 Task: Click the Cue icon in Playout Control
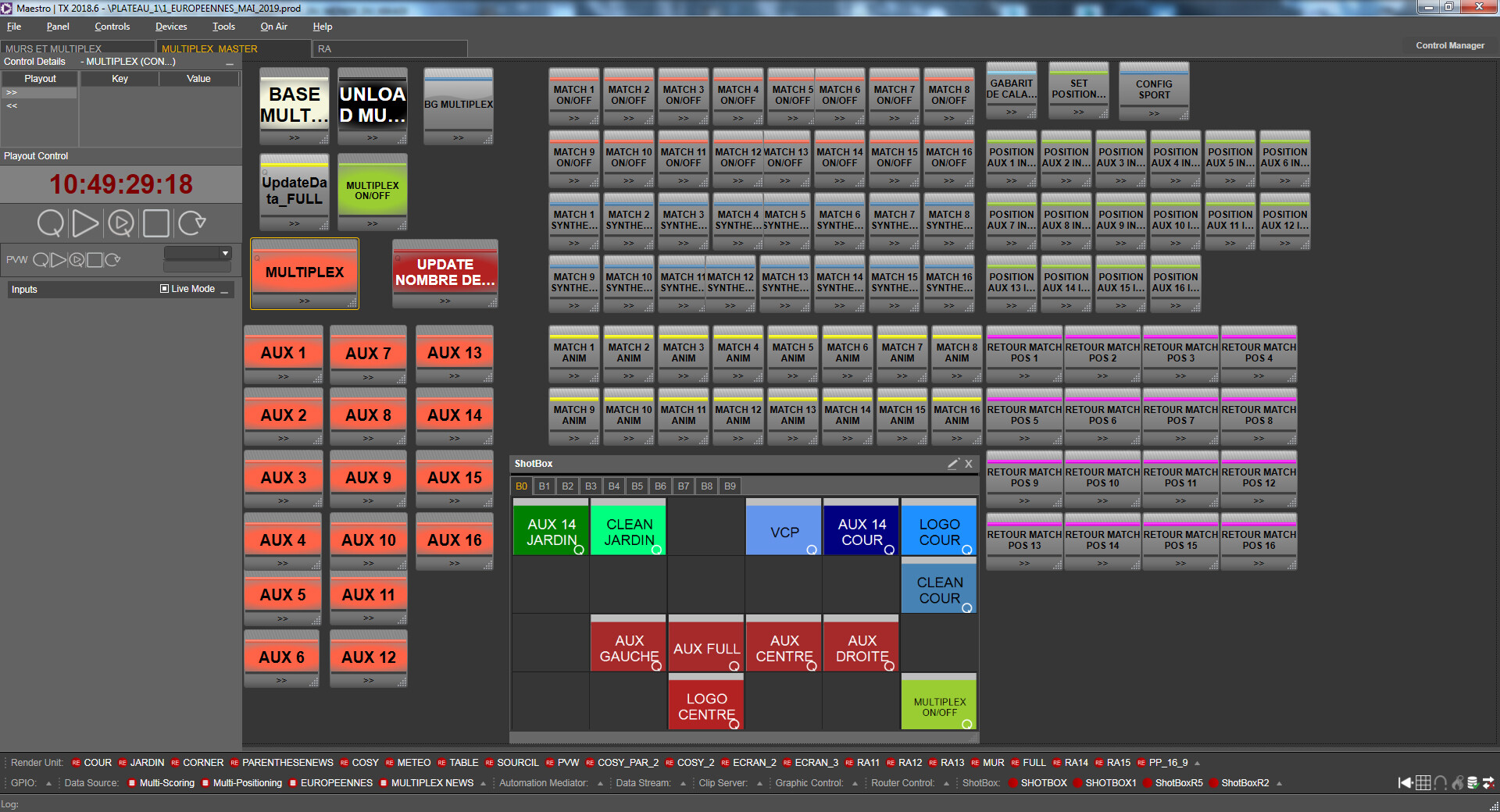click(51, 223)
